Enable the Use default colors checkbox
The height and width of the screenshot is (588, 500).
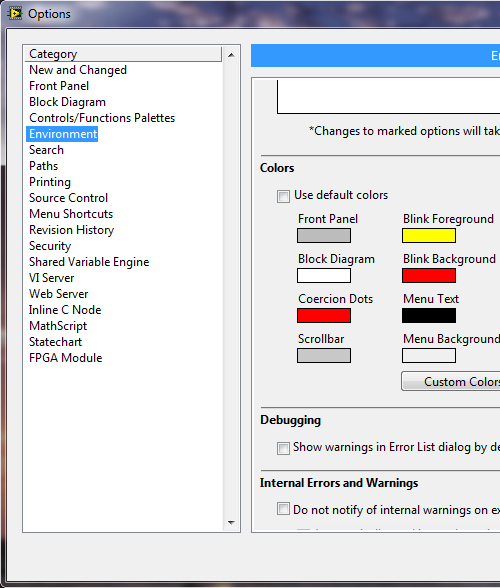coord(283,196)
